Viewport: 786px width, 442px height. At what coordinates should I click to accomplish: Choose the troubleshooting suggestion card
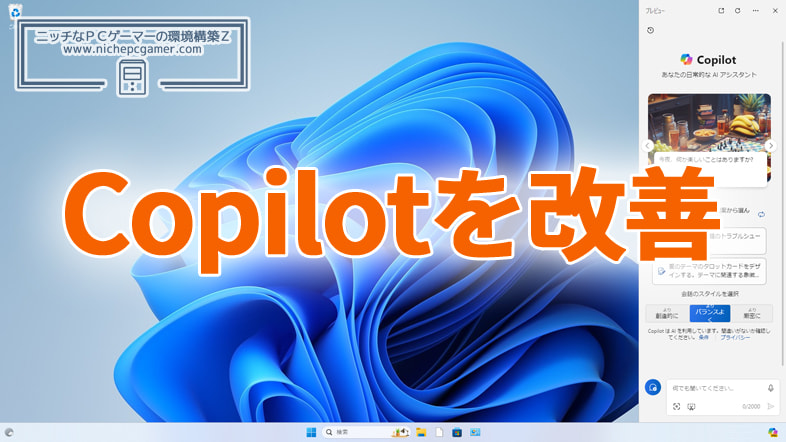[x=737, y=241]
